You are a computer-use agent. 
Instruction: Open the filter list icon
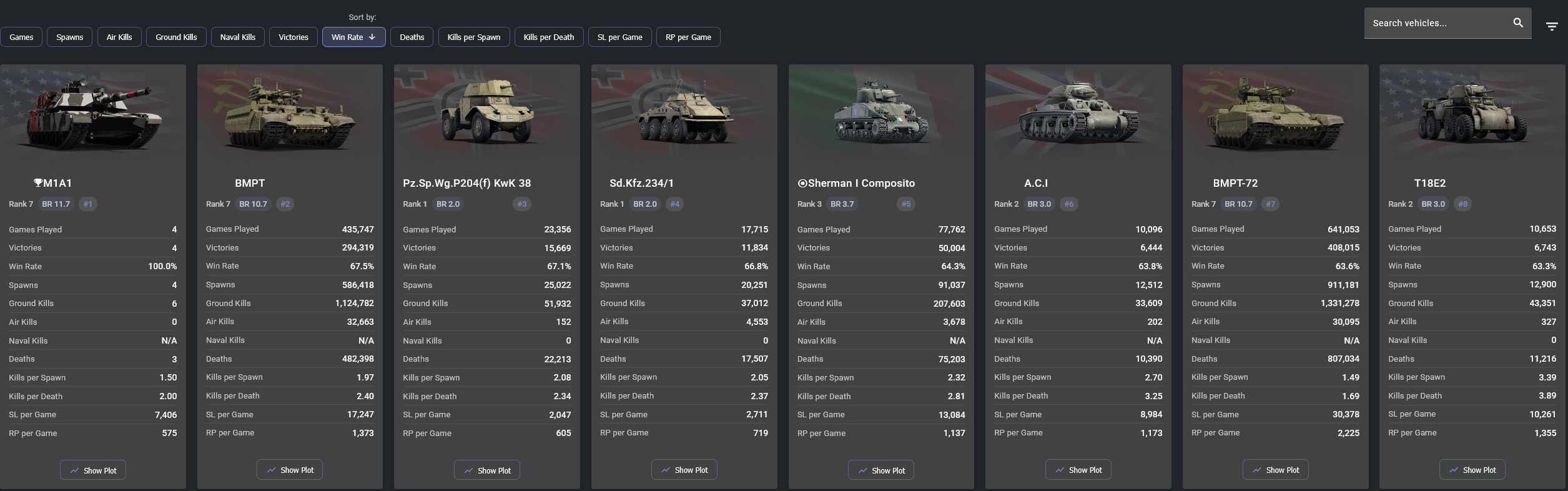point(1551,26)
